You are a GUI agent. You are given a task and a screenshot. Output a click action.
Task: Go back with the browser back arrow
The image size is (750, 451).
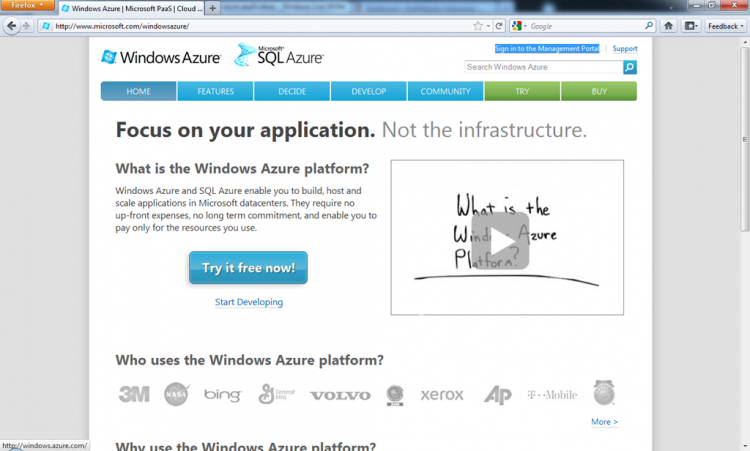point(11,26)
